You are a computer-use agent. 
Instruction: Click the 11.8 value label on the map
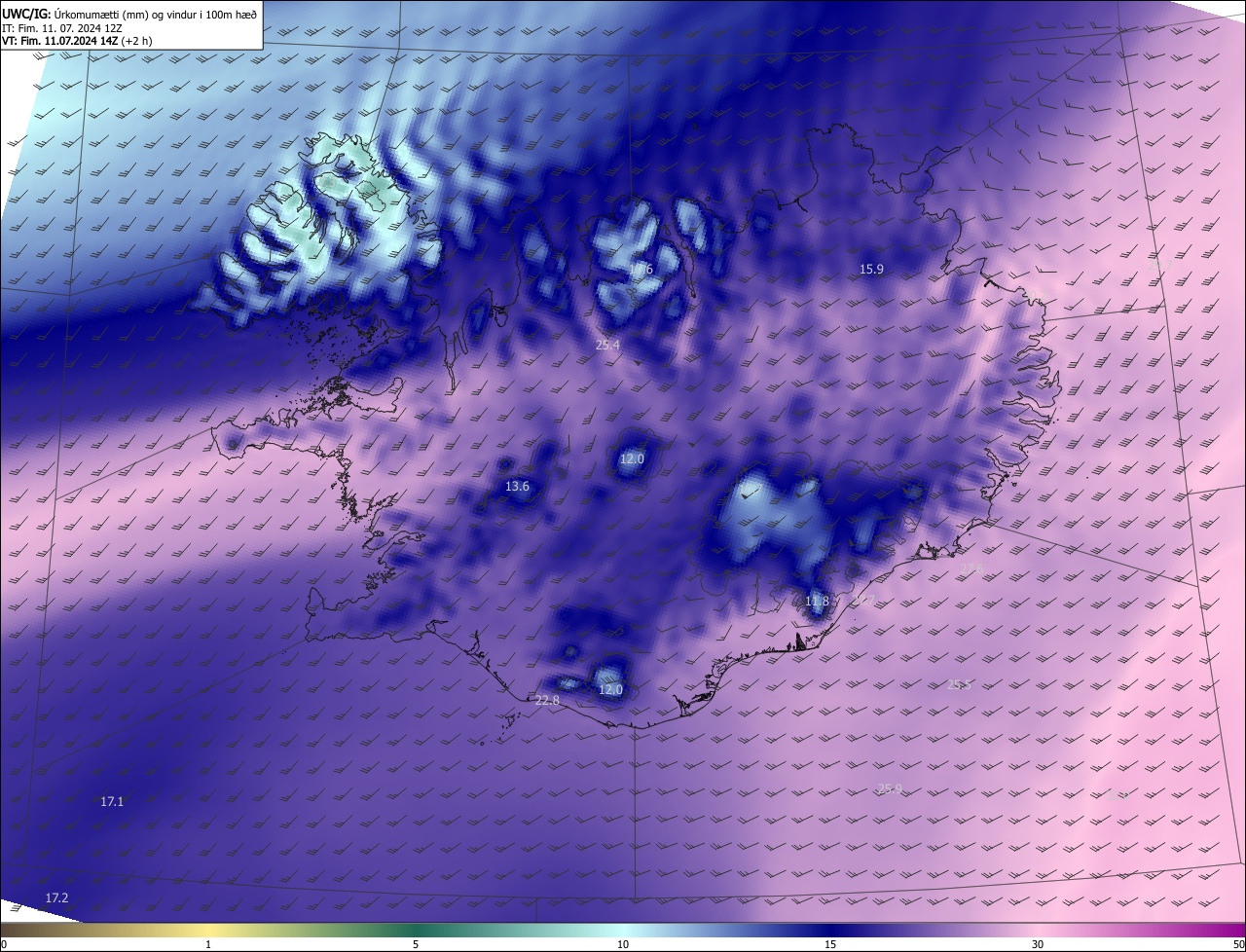click(817, 602)
